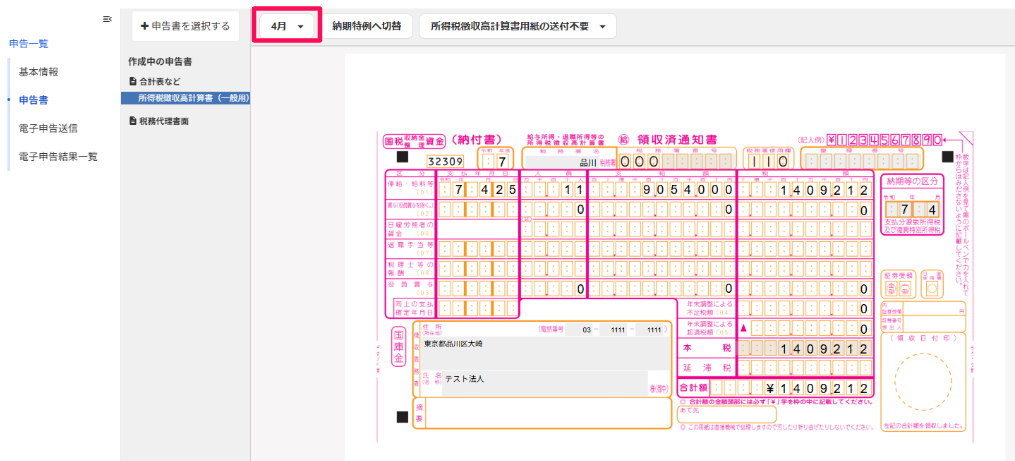Click the 住所 field 東京都品川区大崎
1015x461 pixels.
pyautogui.click(x=546, y=353)
